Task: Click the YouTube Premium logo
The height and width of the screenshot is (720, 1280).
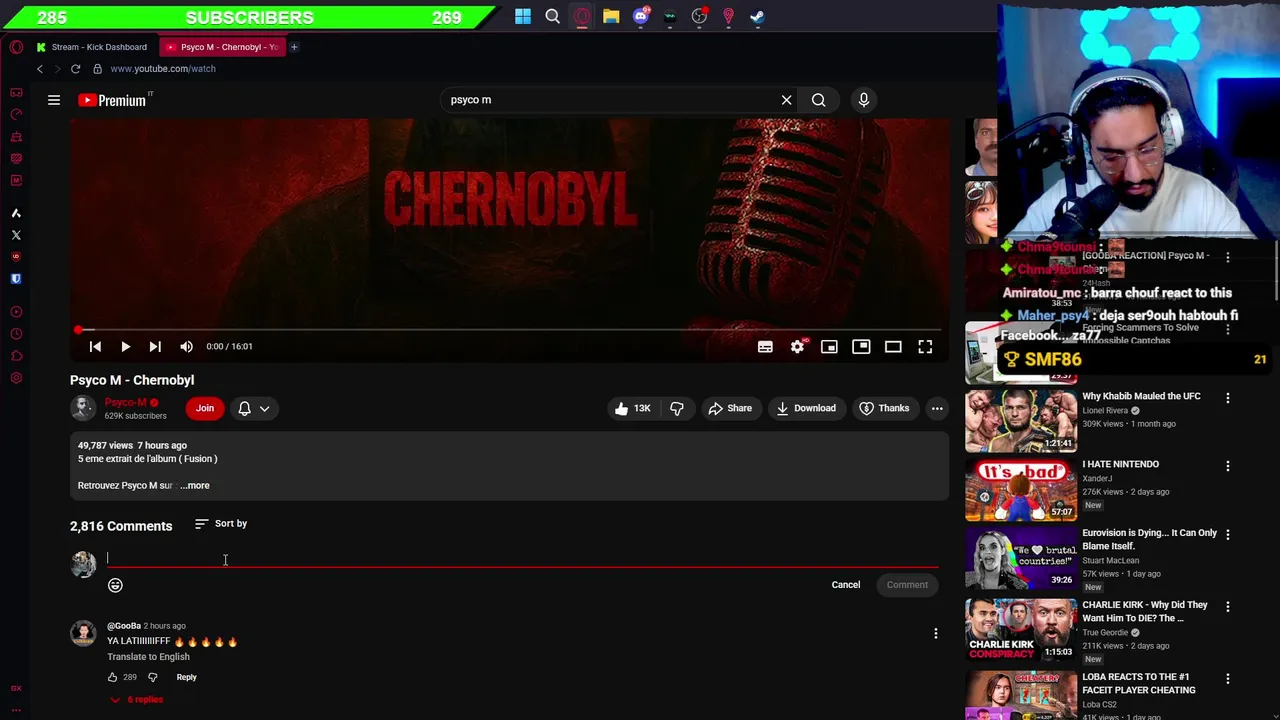Action: click(x=113, y=100)
